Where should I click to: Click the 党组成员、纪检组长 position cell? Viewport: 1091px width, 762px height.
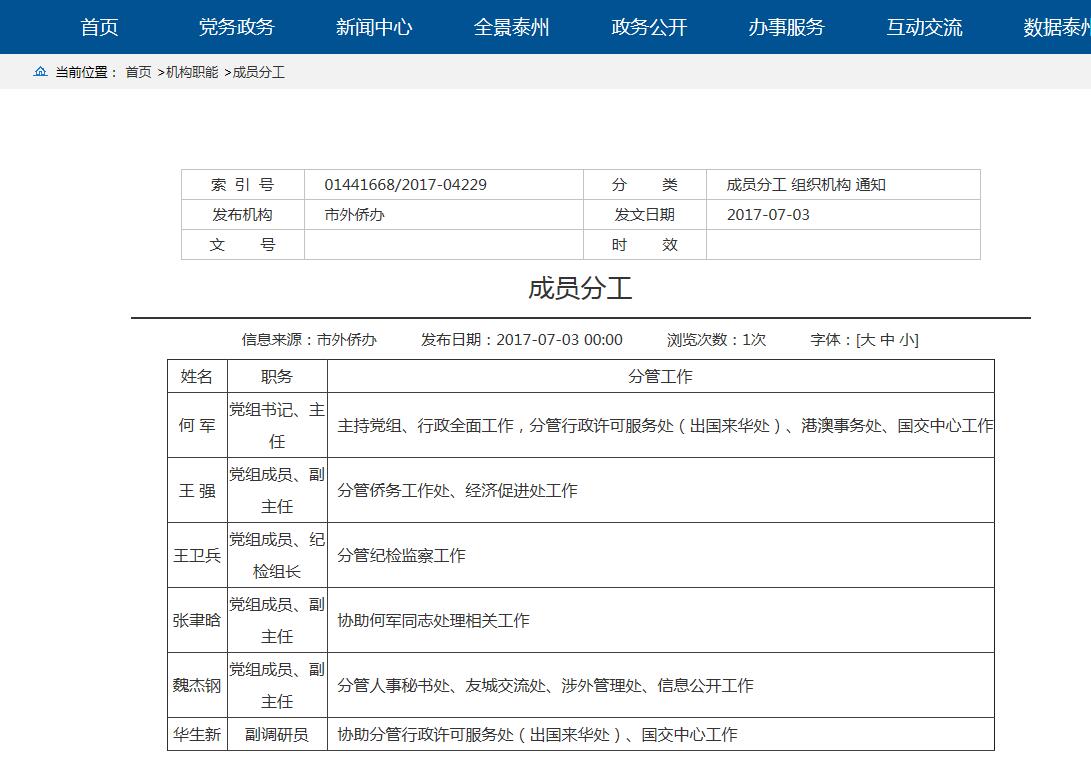point(277,555)
